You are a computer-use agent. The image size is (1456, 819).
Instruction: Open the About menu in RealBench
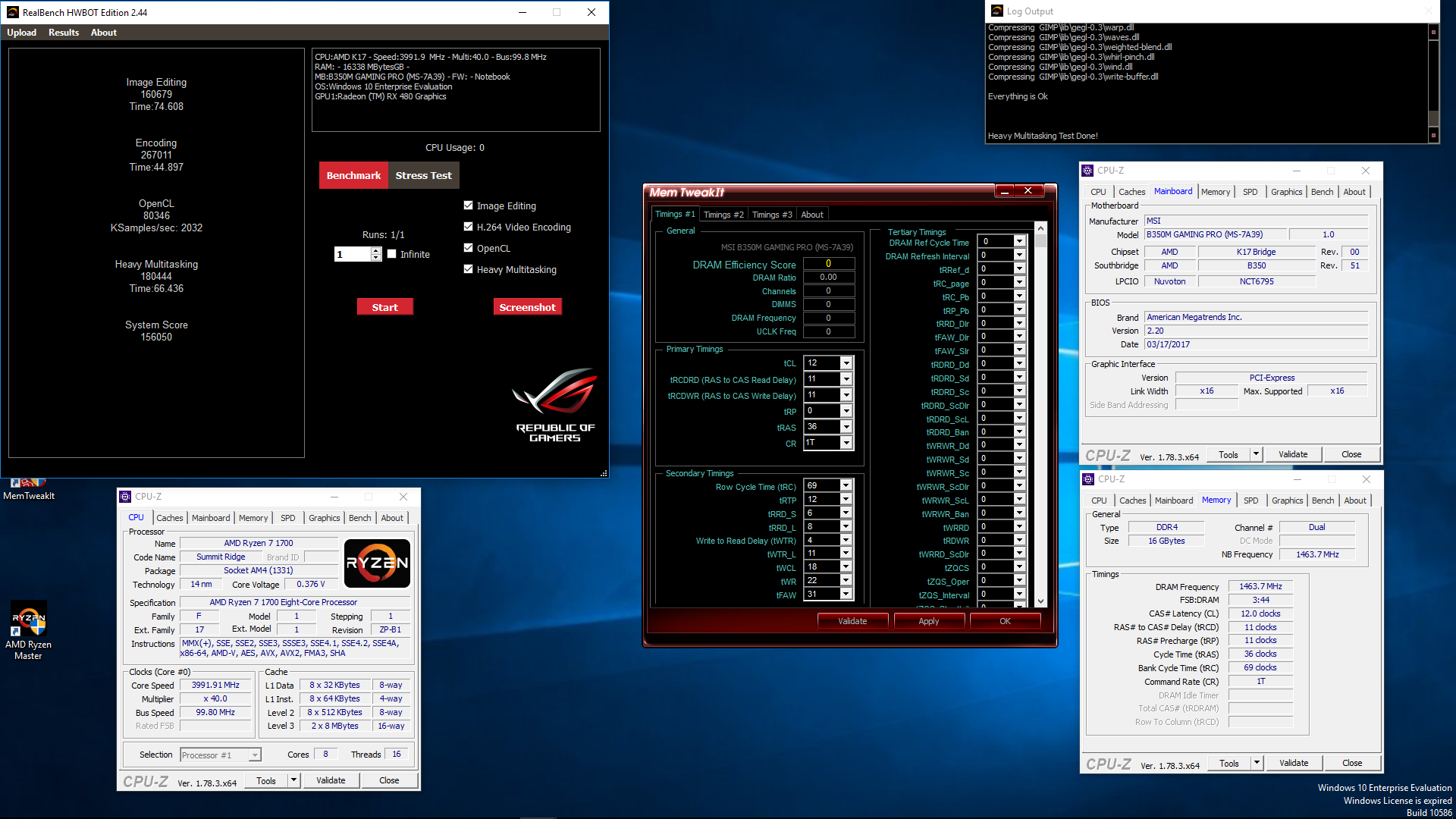(104, 33)
